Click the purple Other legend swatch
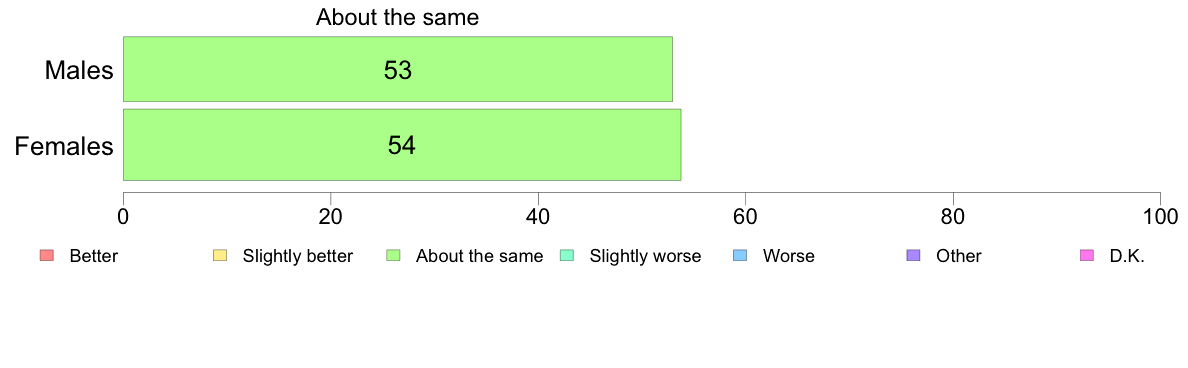The height and width of the screenshot is (368, 1188). click(914, 256)
